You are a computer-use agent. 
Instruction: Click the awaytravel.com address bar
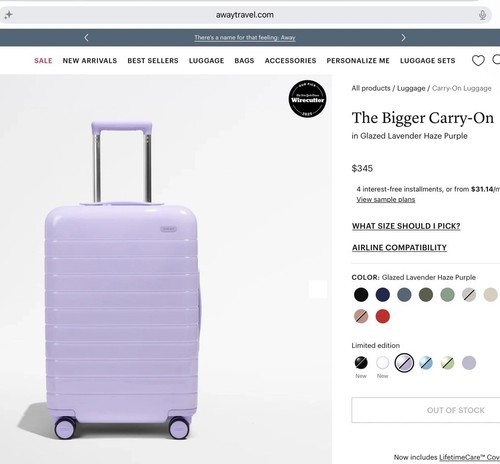(x=245, y=15)
